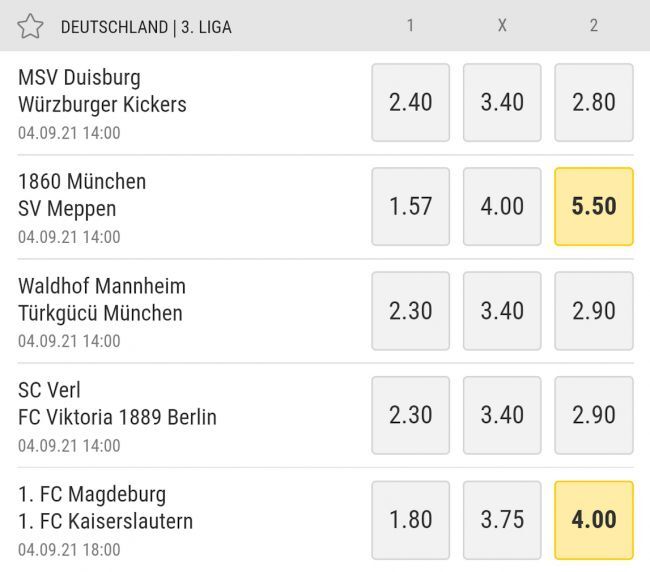Pick draw odds 3.40 for Duisburg vs Würzburger

click(502, 102)
